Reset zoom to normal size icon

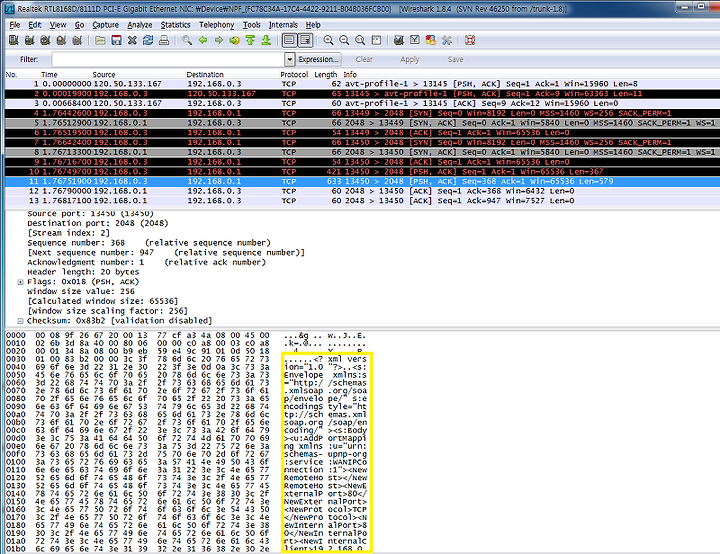tap(360, 40)
